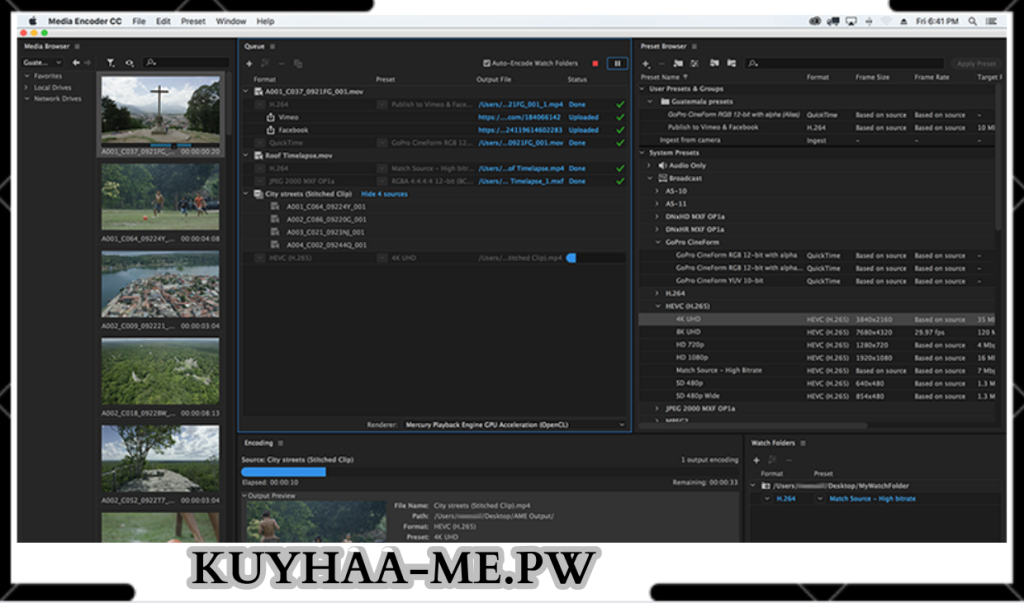
Task: Open the Queue panel menu
Action: (272, 46)
